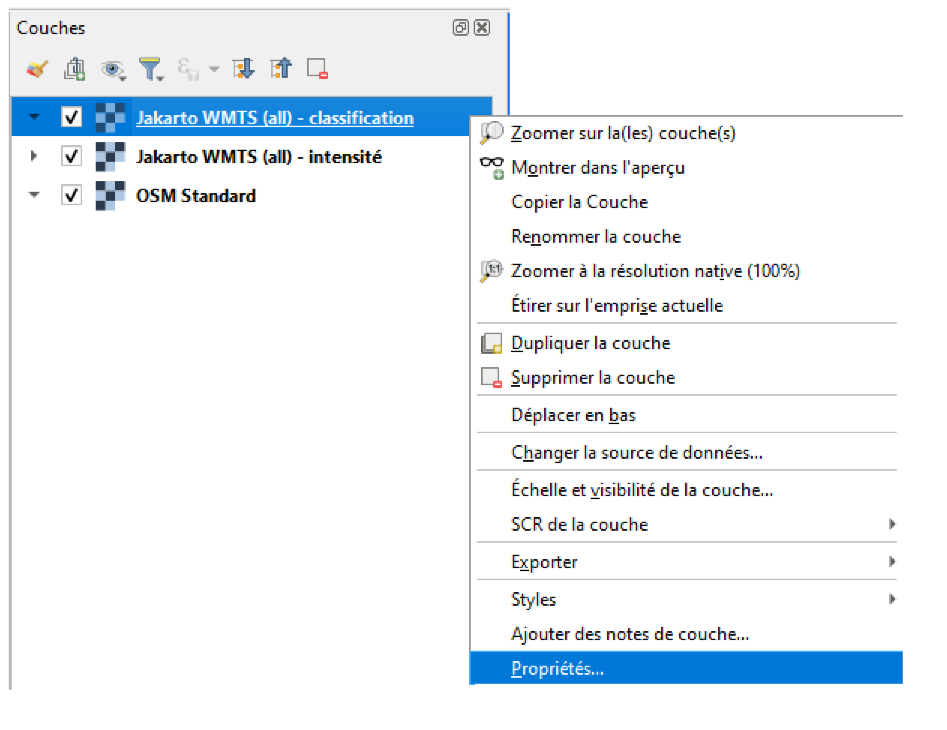Open Propriétés from the context menu
The width and height of the screenshot is (947, 730).
(x=557, y=669)
